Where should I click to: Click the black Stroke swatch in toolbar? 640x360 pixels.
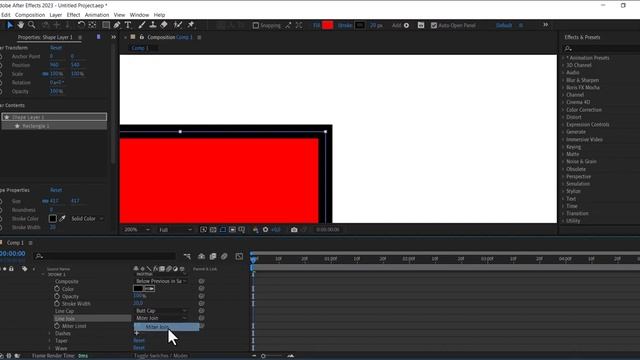360,25
